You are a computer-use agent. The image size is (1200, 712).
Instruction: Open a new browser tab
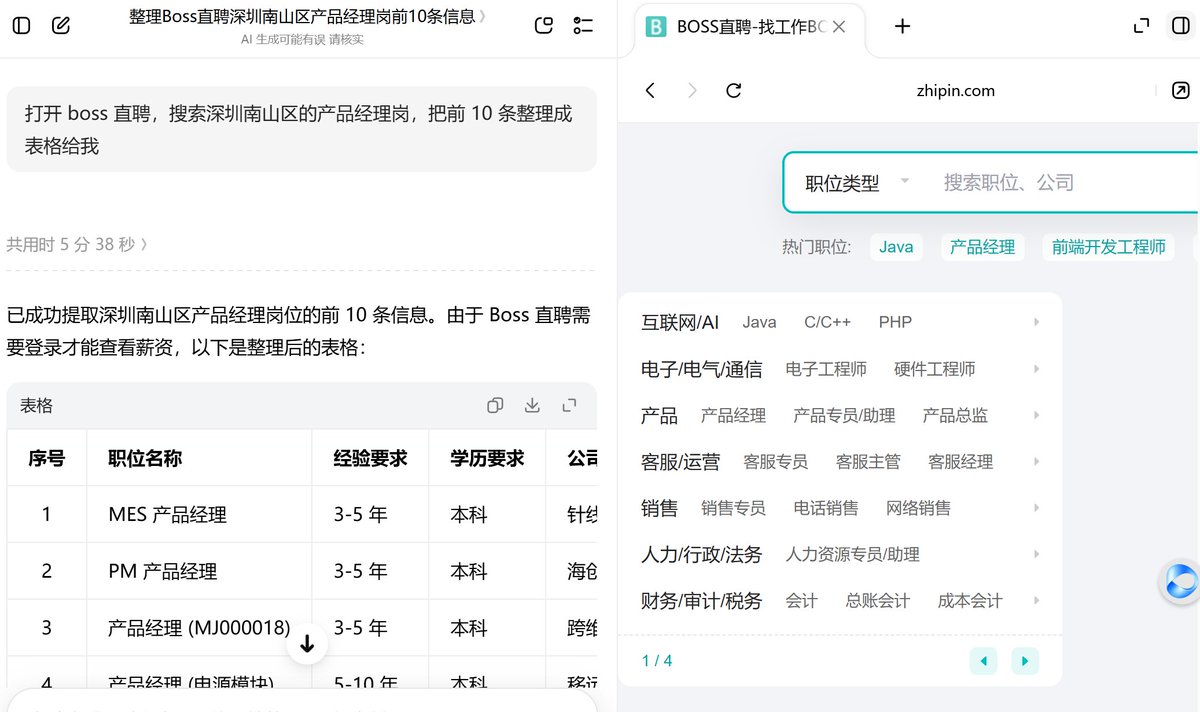click(x=902, y=27)
